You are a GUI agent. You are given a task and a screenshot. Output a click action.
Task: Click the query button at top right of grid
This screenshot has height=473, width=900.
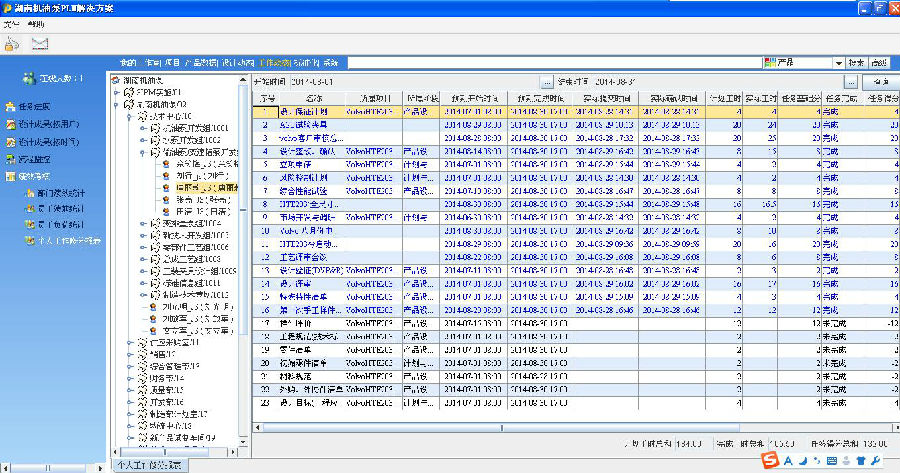coord(877,81)
